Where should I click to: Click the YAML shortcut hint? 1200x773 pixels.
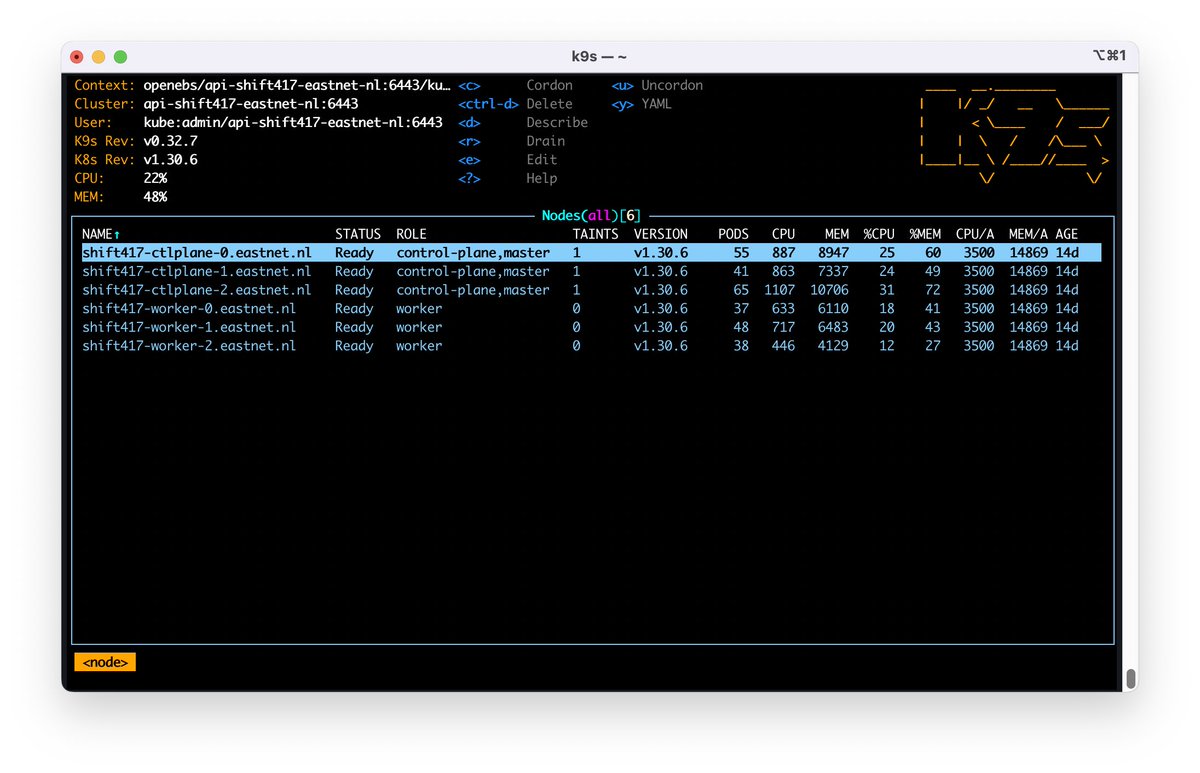[x=656, y=104]
